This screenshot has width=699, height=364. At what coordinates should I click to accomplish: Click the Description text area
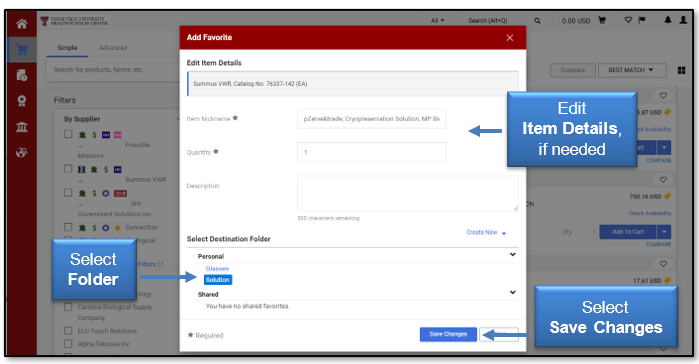[x=407, y=193]
